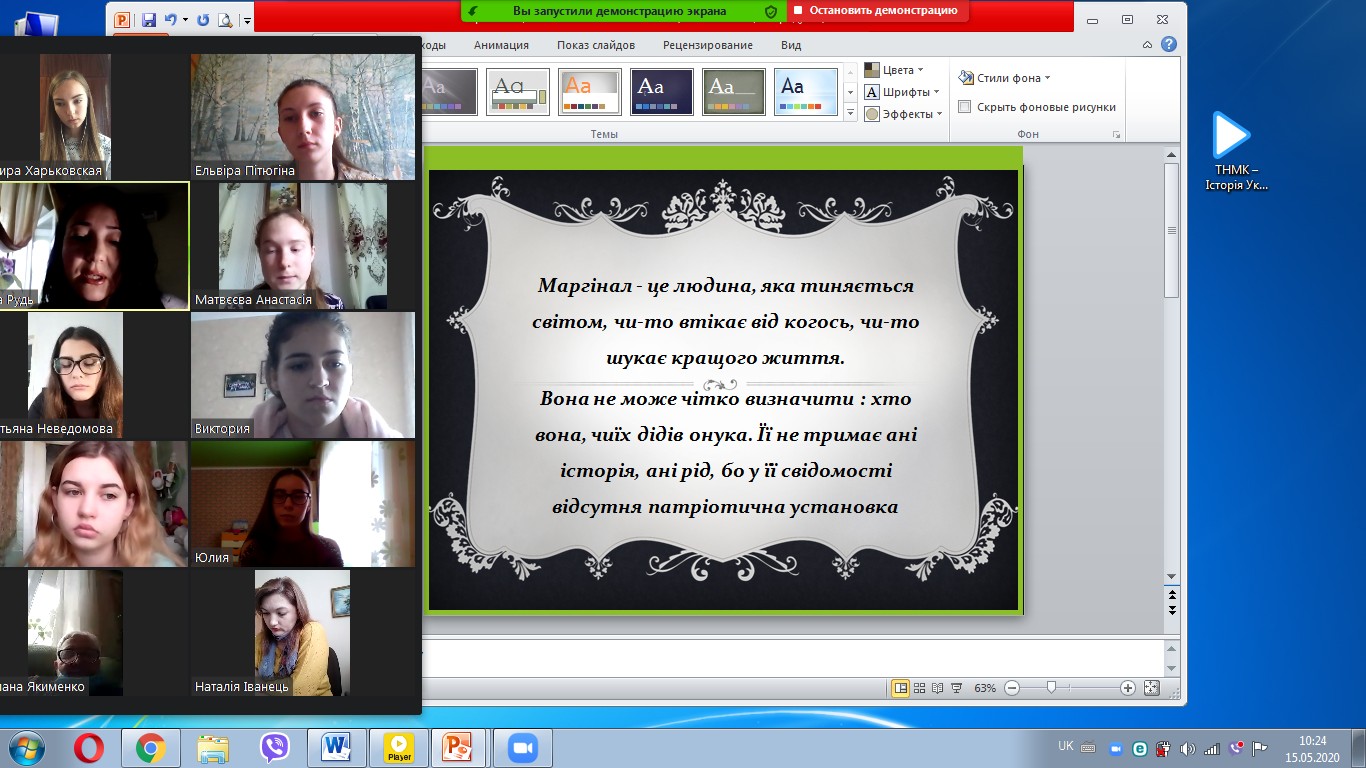Open PowerPoint Help question mark icon
The image size is (1366, 768).
[1169, 45]
